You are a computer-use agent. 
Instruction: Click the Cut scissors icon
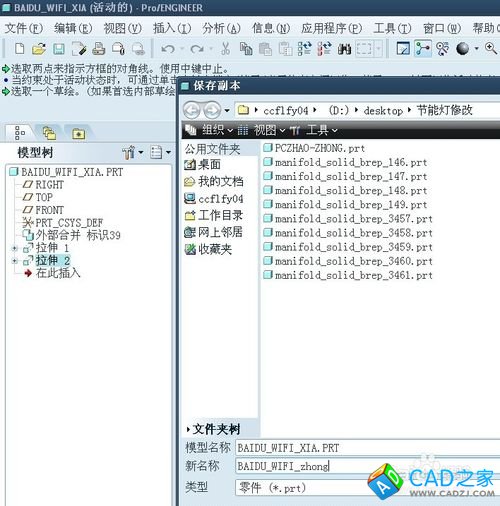pos(226,49)
